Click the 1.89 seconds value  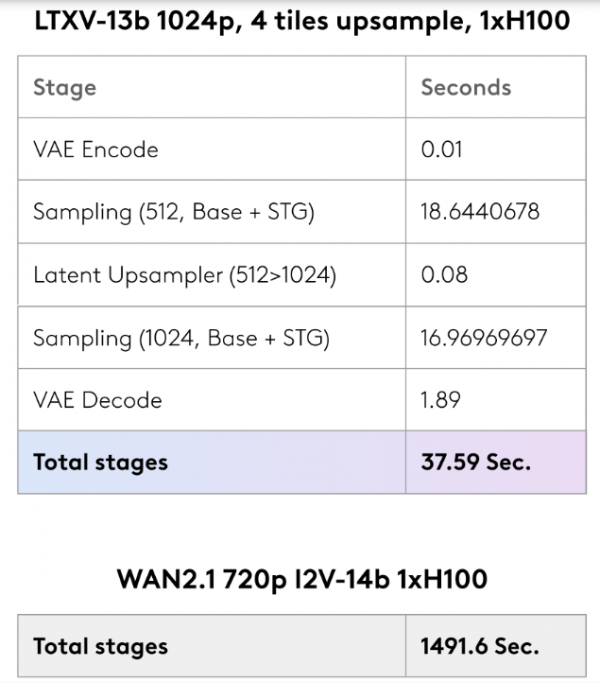pyautogui.click(x=441, y=400)
